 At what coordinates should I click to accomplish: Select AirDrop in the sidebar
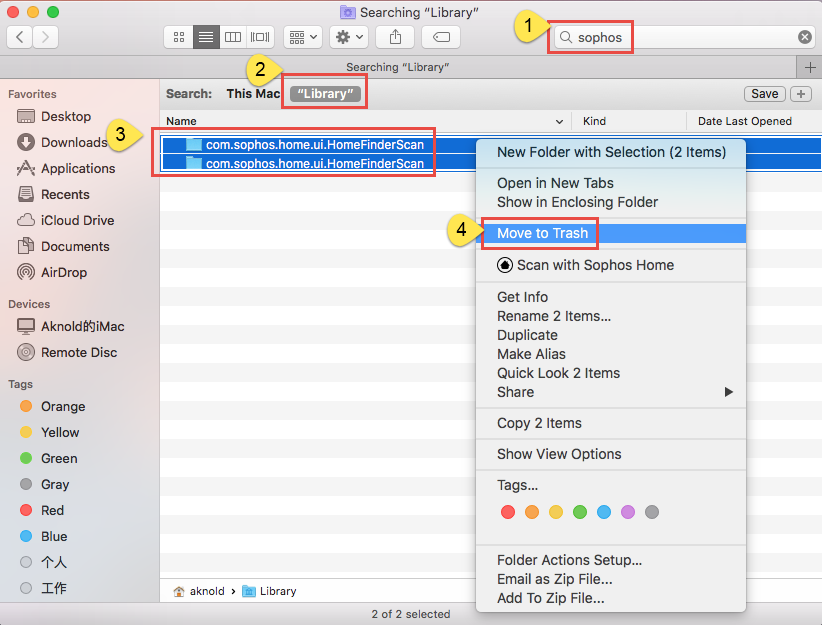coord(67,272)
